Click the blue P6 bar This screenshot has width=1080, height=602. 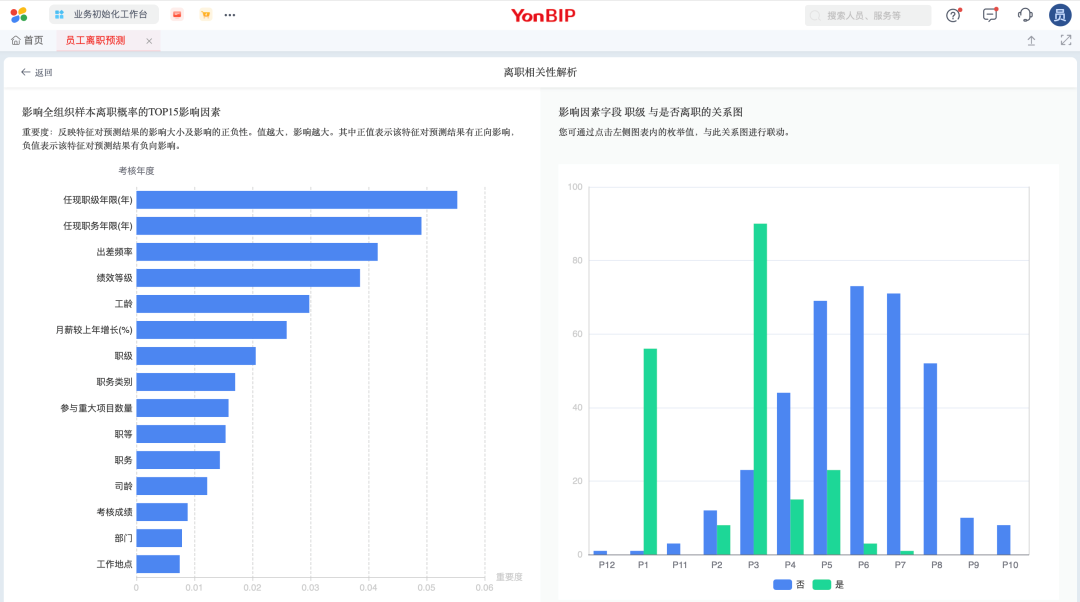pyautogui.click(x=857, y=420)
